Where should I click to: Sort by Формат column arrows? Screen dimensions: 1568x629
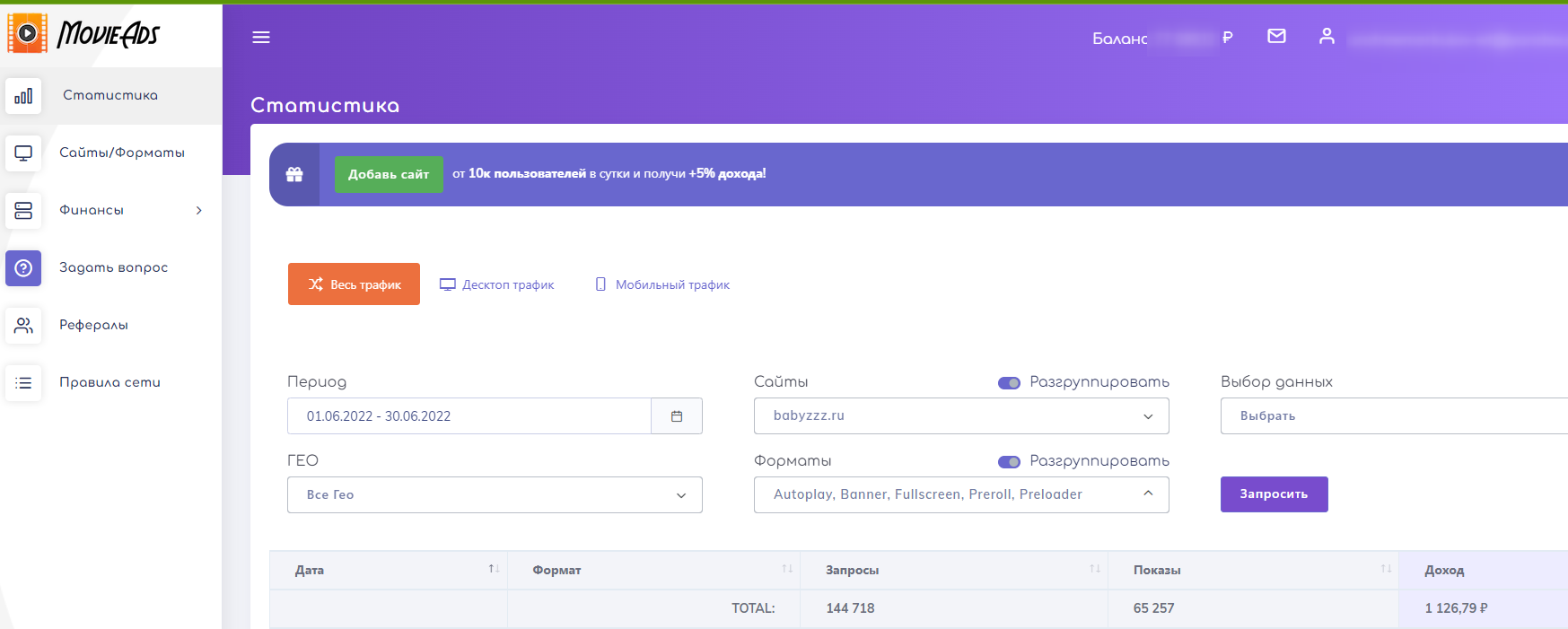click(x=787, y=569)
